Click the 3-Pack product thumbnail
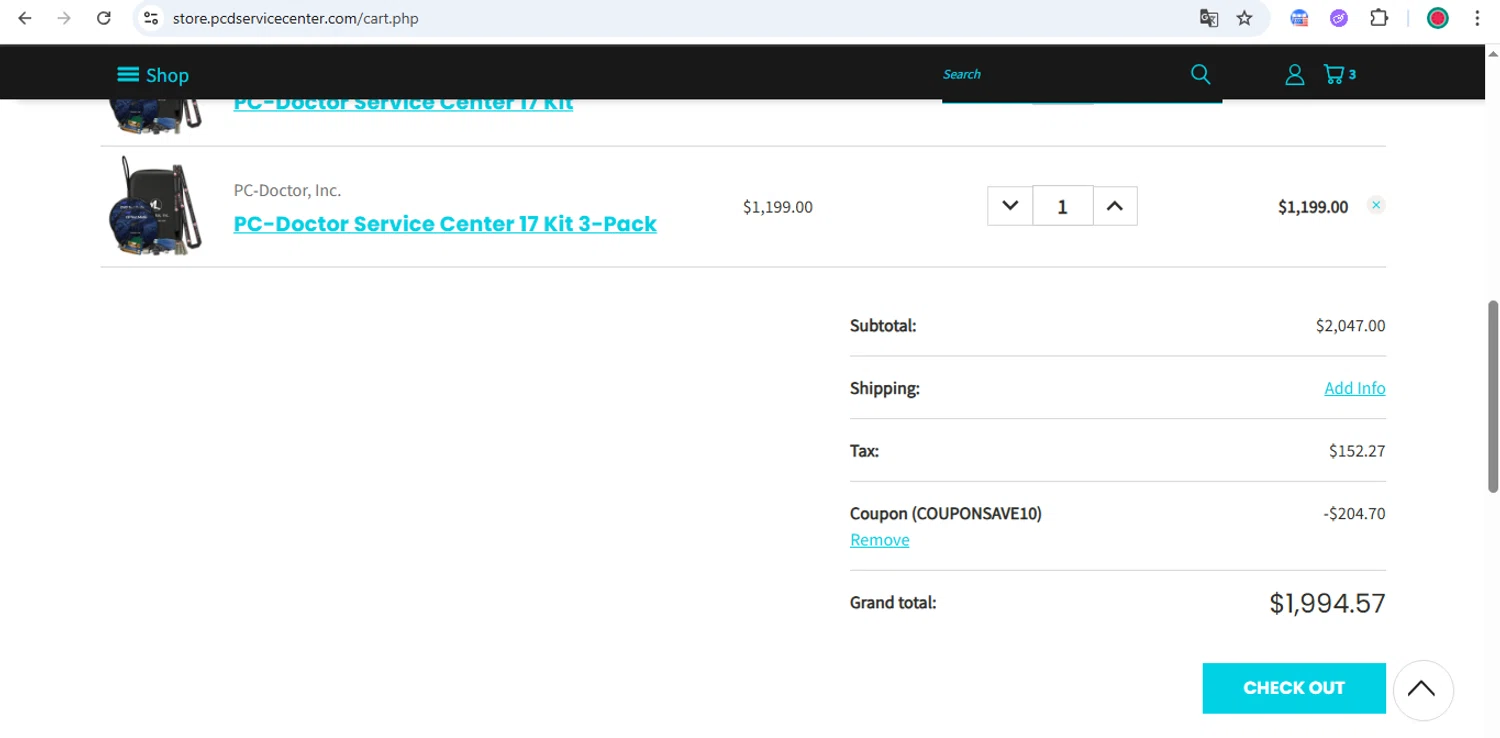 156,206
